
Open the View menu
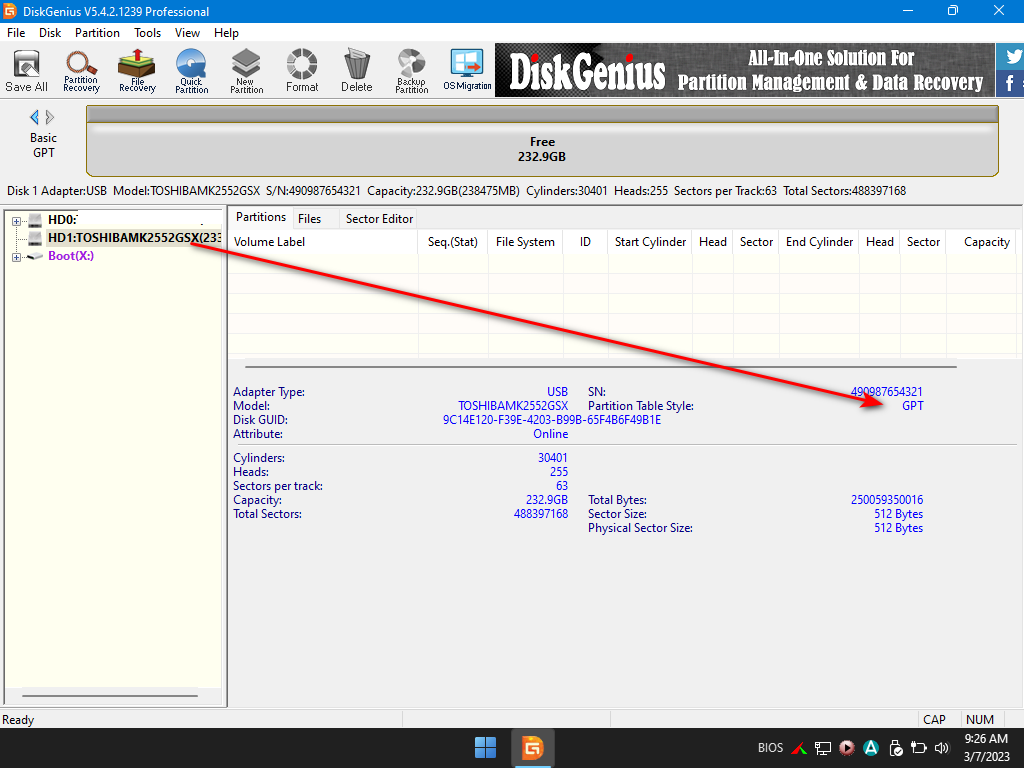coord(187,33)
